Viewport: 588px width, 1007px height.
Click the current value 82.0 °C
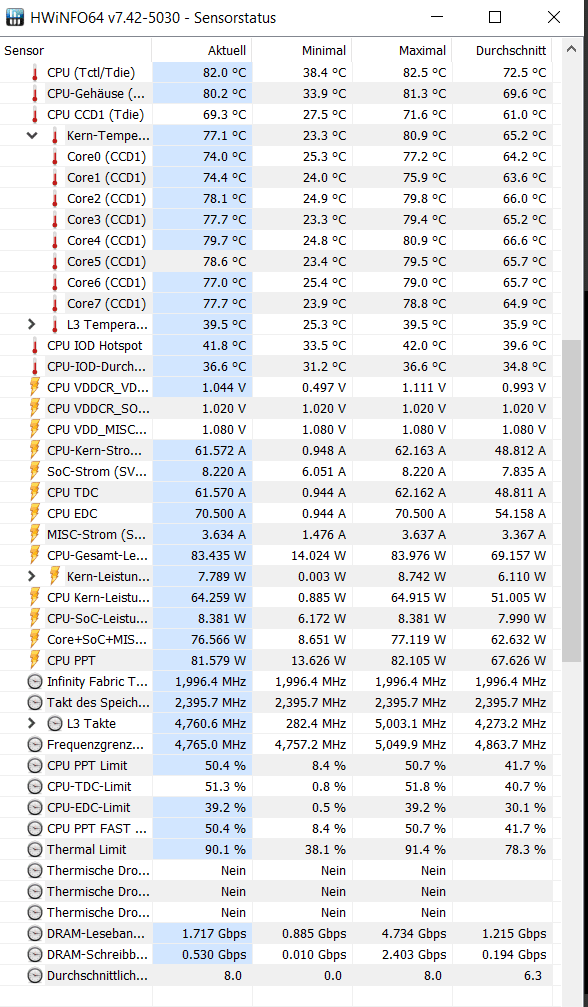click(224, 73)
